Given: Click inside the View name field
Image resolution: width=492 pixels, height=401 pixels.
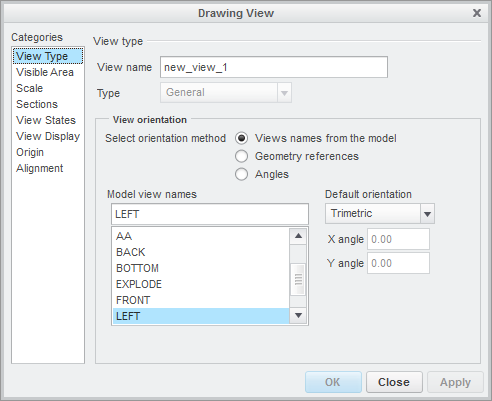Looking at the screenshot, I should pyautogui.click(x=274, y=67).
